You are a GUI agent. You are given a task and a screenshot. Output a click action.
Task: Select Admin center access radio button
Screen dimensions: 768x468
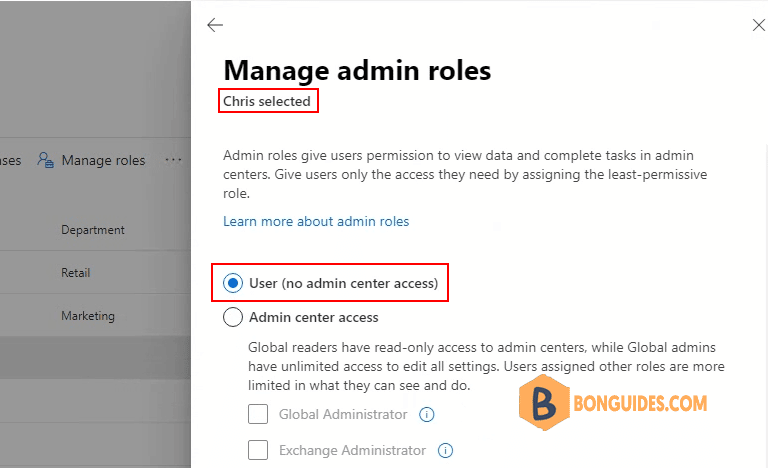point(233,317)
